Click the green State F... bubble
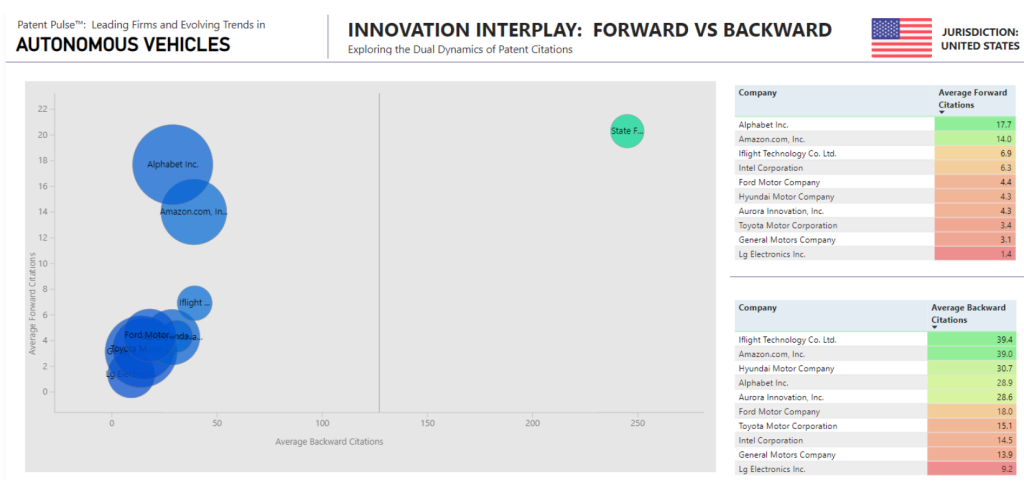Image resolution: width=1024 pixels, height=485 pixels. tap(627, 131)
